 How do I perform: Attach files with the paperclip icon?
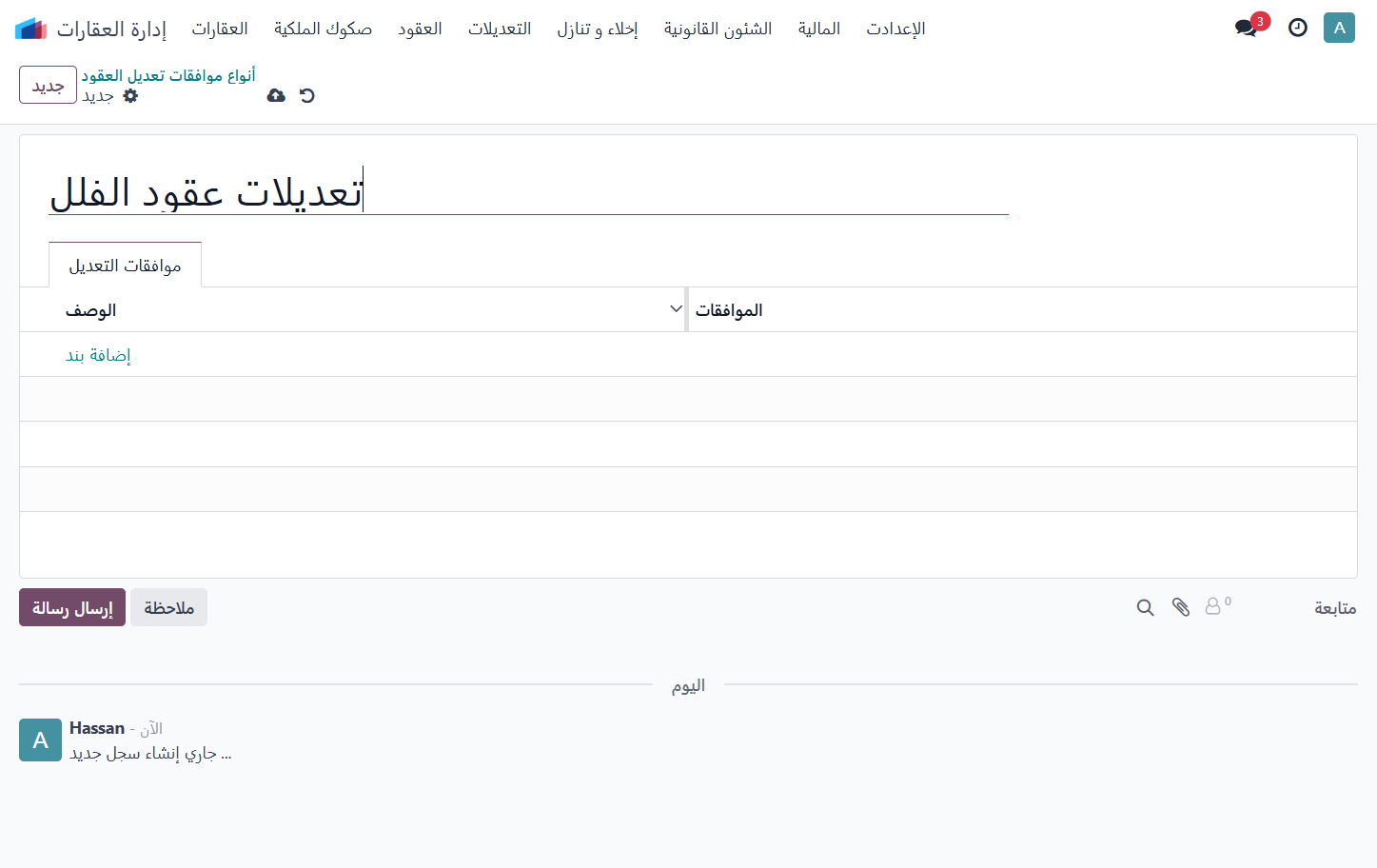(x=1181, y=607)
